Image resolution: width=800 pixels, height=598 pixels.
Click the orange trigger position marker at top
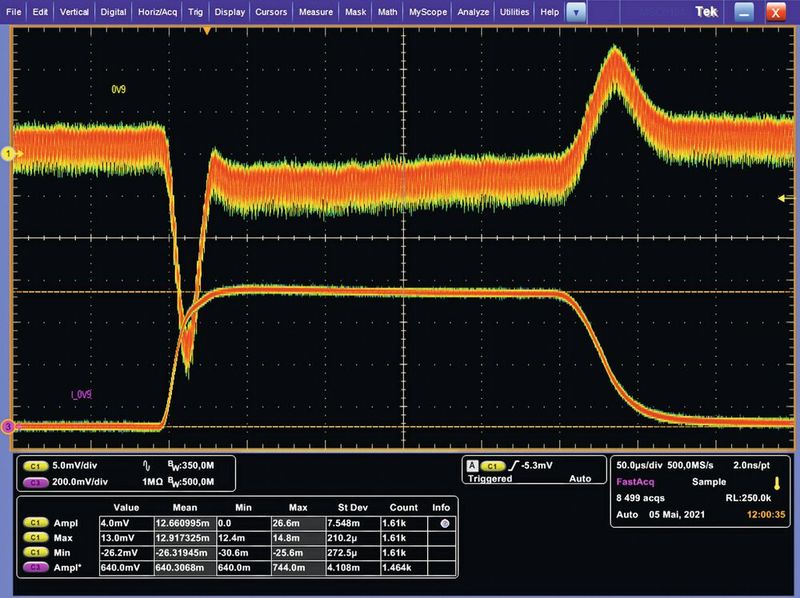tap(207, 32)
